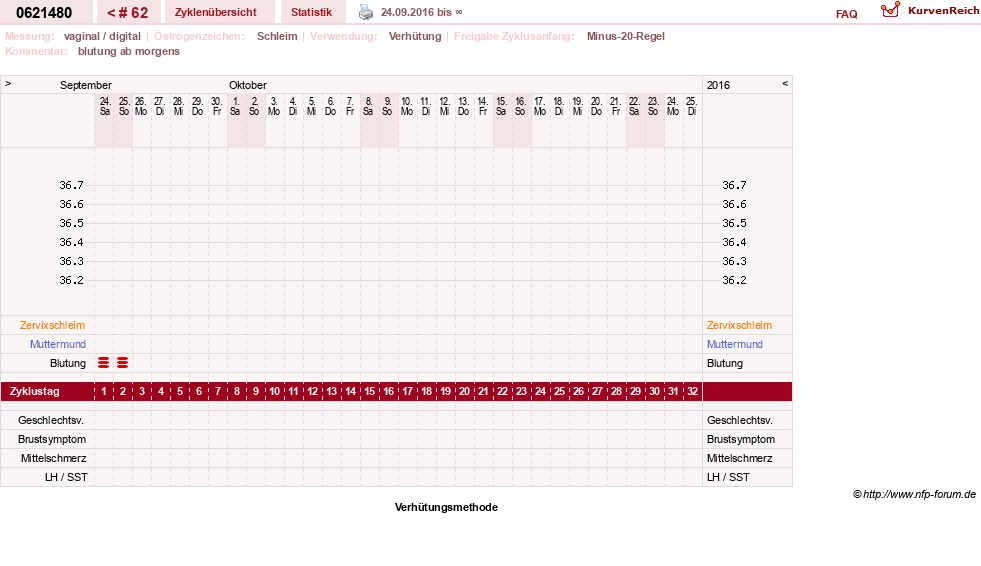Select cycle day 14 cell
Viewport: 981px width, 566px height.
[350, 392]
